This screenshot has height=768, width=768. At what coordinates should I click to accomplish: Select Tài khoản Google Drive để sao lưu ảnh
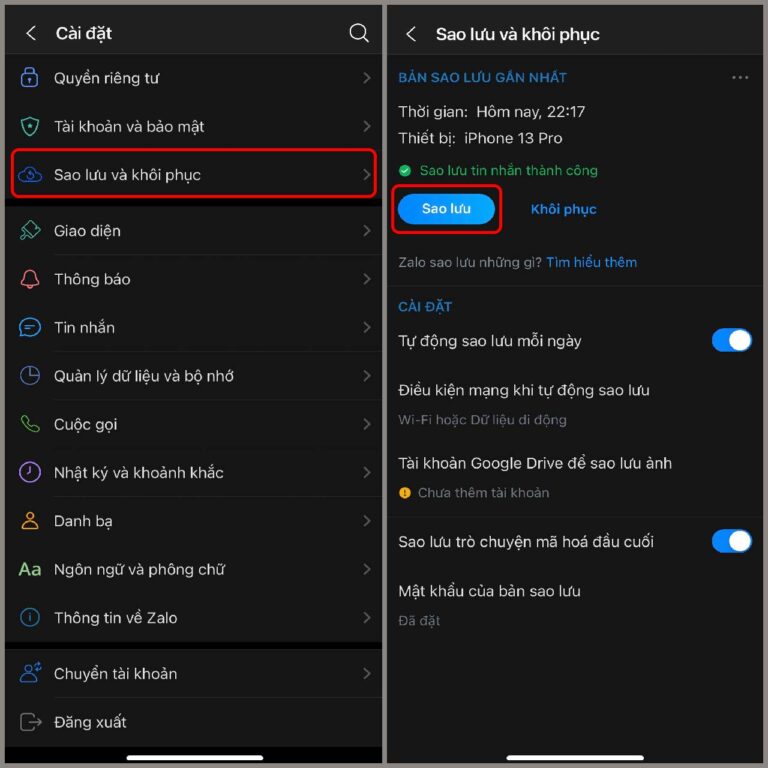point(576,477)
